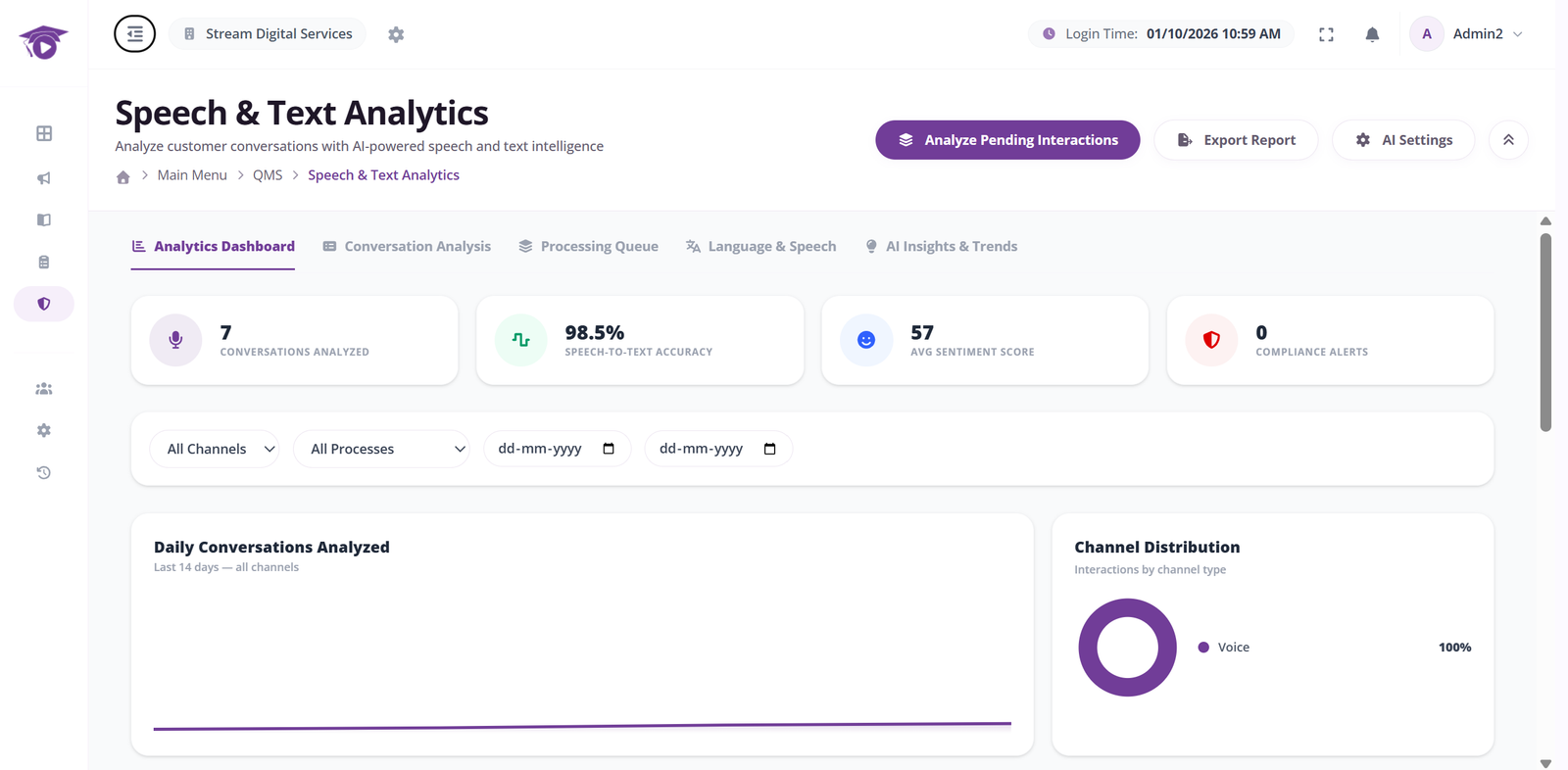Viewport: 1568px width, 770px height.
Task: Click the history clock icon in sidebar
Action: (x=44, y=472)
